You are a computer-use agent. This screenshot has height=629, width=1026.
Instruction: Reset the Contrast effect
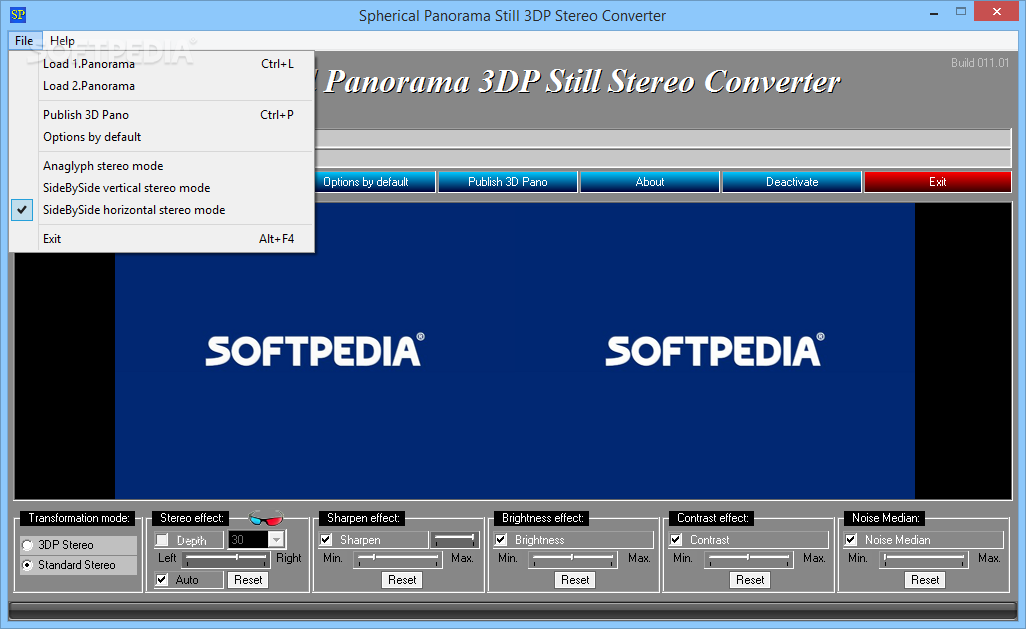pos(750,580)
